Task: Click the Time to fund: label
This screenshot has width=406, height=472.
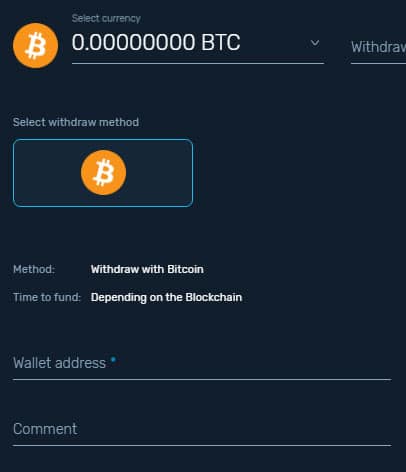Action: tap(47, 297)
